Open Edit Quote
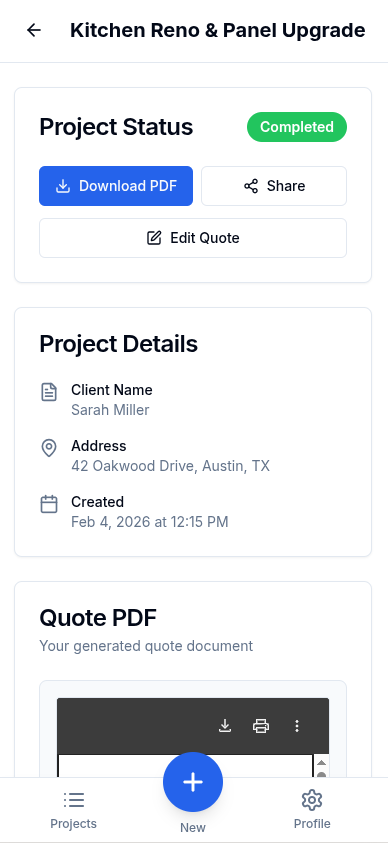This screenshot has height=843, width=388. pos(193,238)
